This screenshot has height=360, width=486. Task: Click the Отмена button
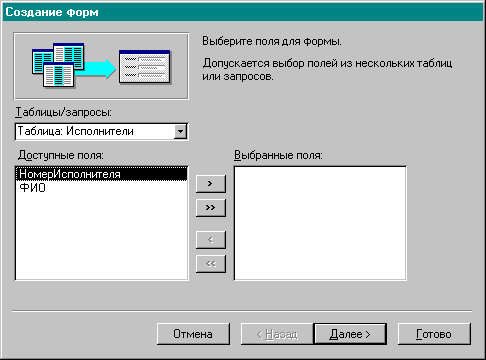[193, 334]
